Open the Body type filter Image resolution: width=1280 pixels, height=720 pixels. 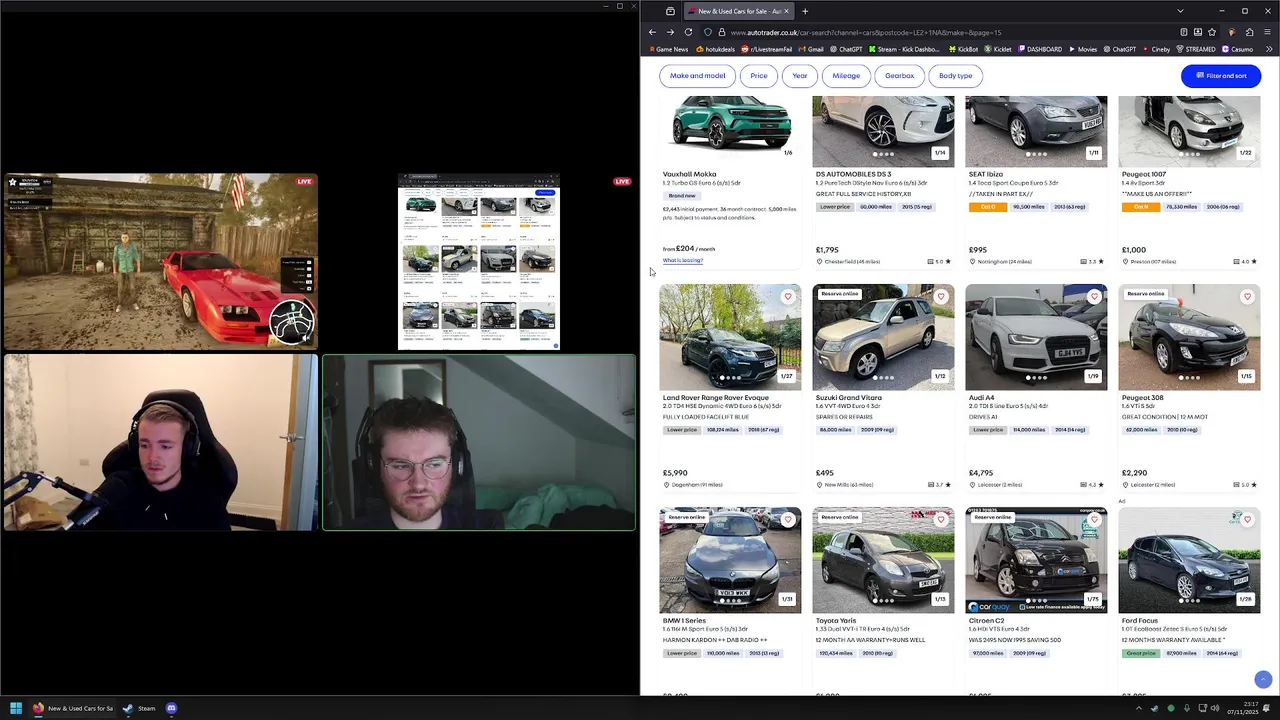(956, 76)
